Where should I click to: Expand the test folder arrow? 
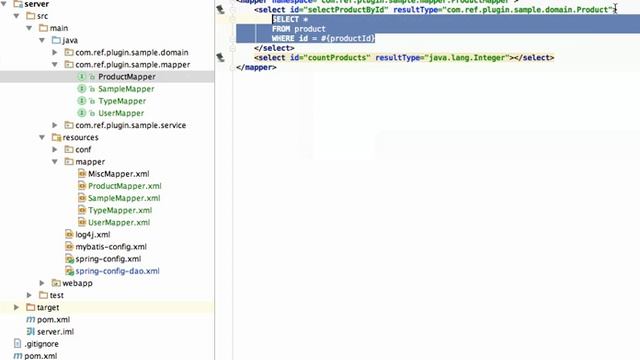(29, 295)
